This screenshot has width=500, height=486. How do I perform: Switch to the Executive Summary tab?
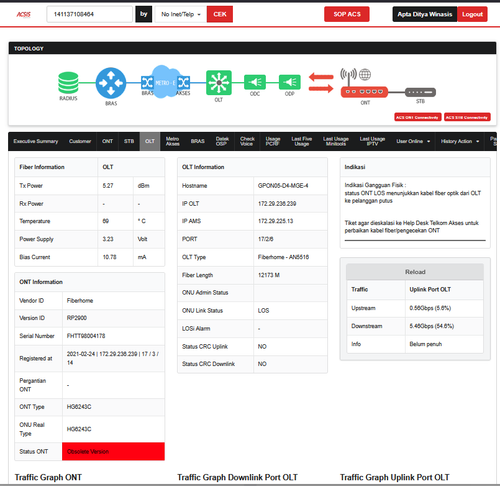(x=36, y=141)
